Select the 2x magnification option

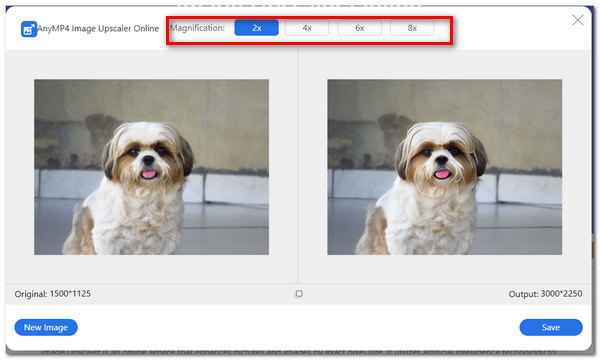coord(256,28)
